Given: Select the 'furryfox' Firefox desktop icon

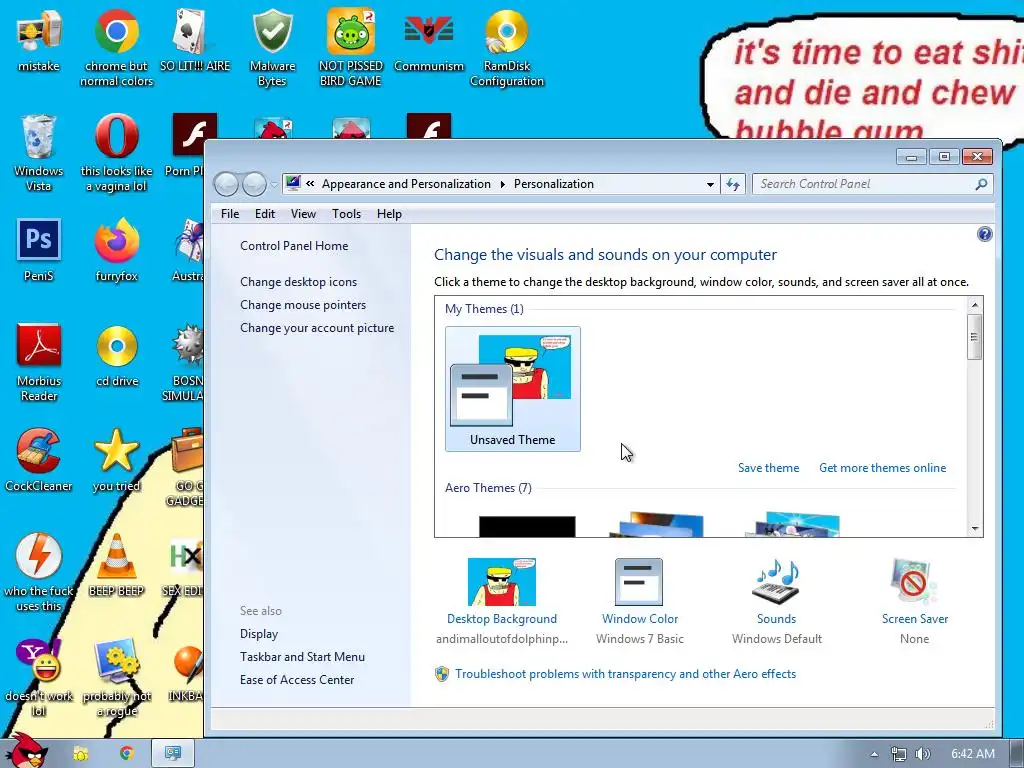Looking at the screenshot, I should [116, 251].
